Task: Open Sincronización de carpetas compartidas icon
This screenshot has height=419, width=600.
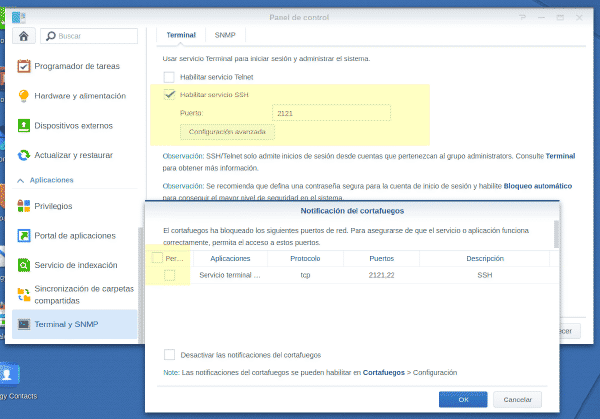Action: pos(24,295)
